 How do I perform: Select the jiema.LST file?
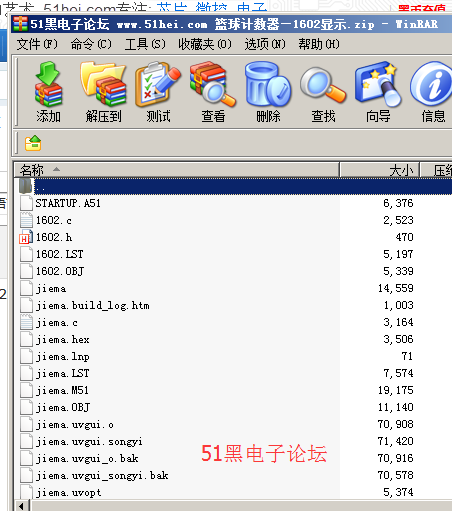point(62,374)
